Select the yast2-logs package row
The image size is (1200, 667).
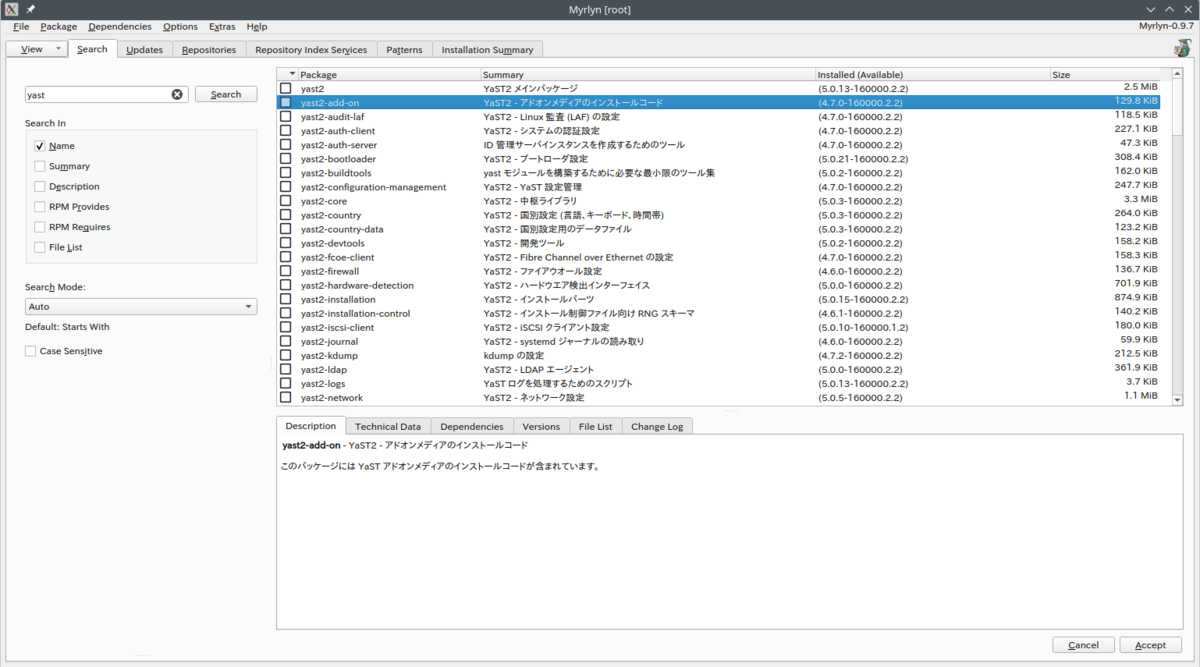[718, 383]
